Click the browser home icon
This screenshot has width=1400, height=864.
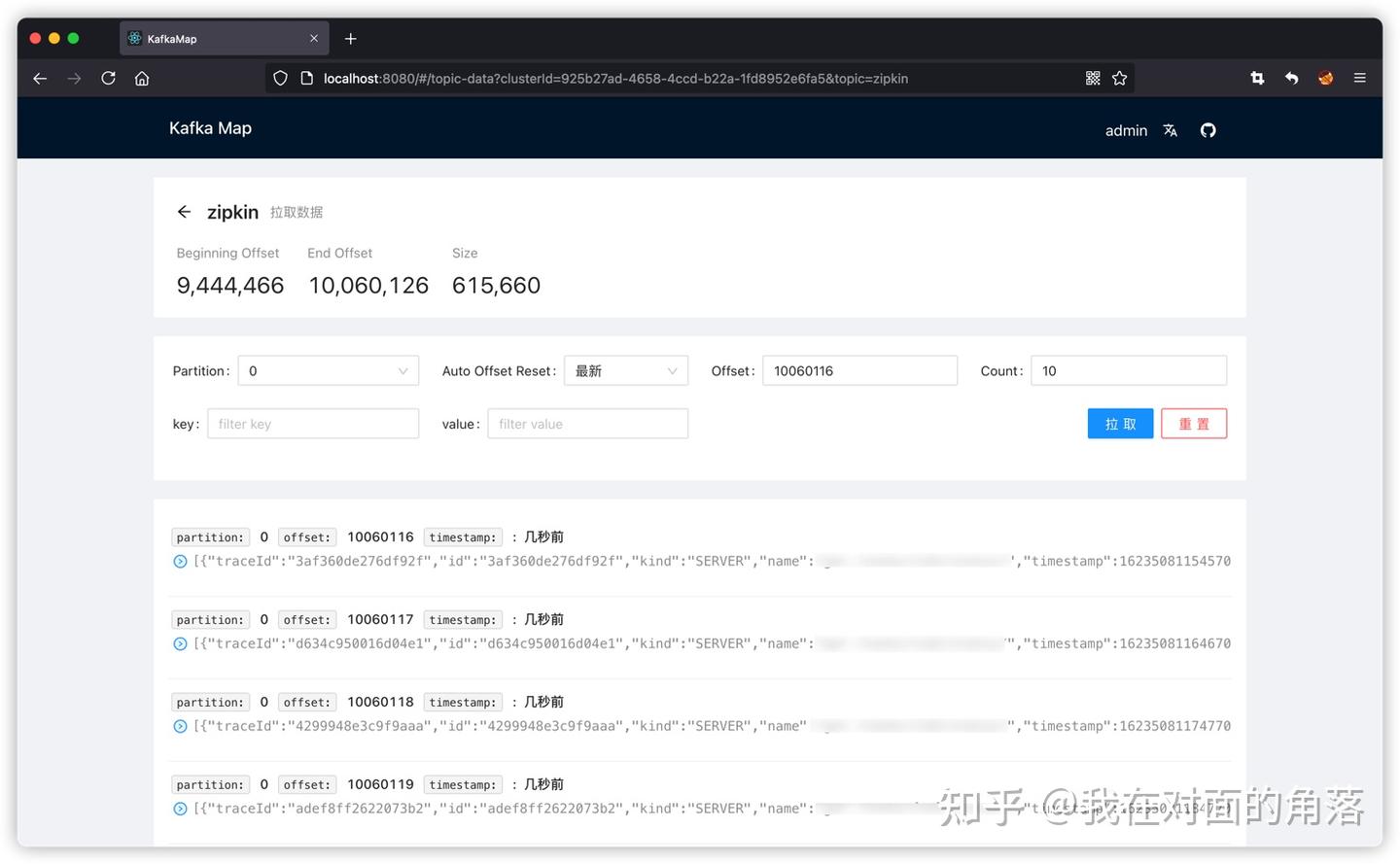142,78
